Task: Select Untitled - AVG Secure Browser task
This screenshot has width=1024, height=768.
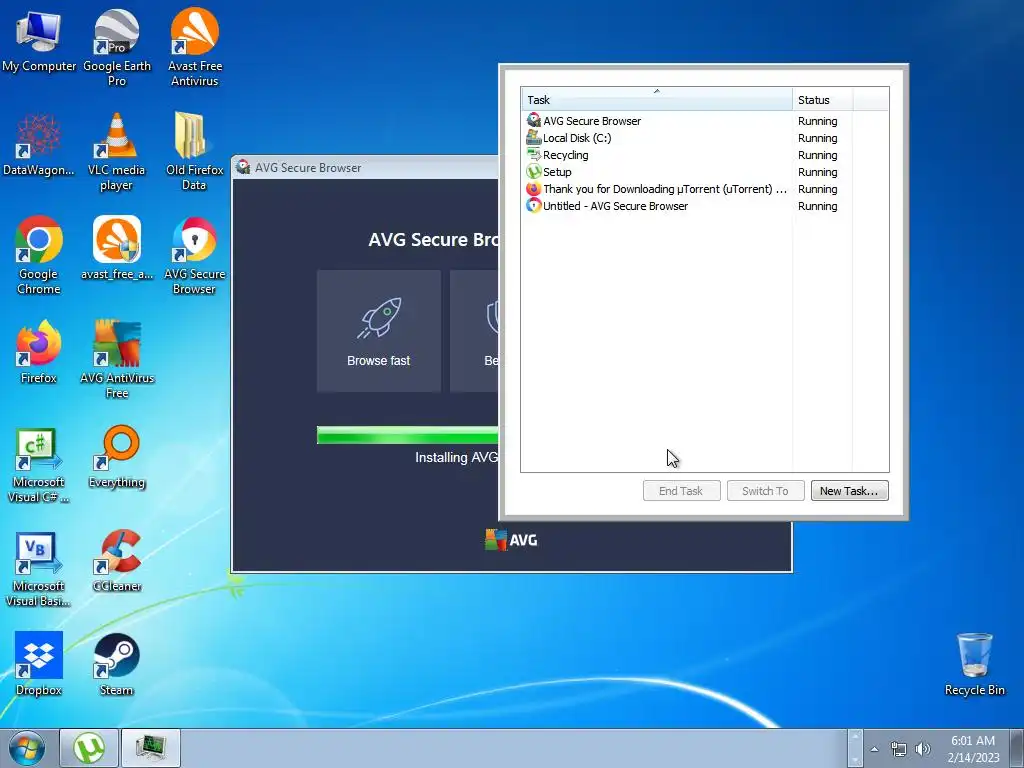Action: coord(705,206)
